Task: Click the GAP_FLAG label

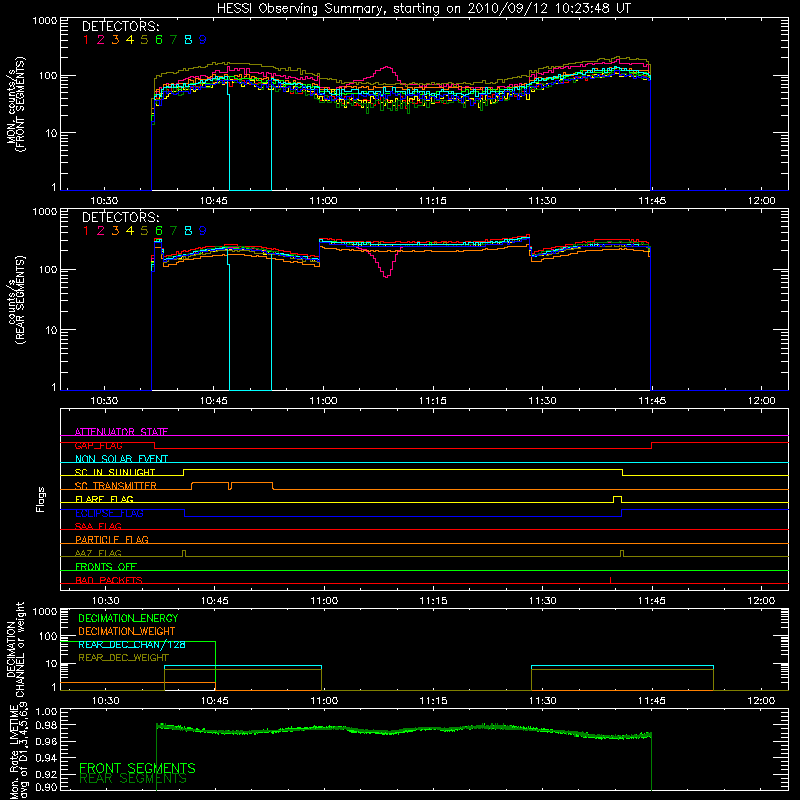Action: [x=98, y=445]
